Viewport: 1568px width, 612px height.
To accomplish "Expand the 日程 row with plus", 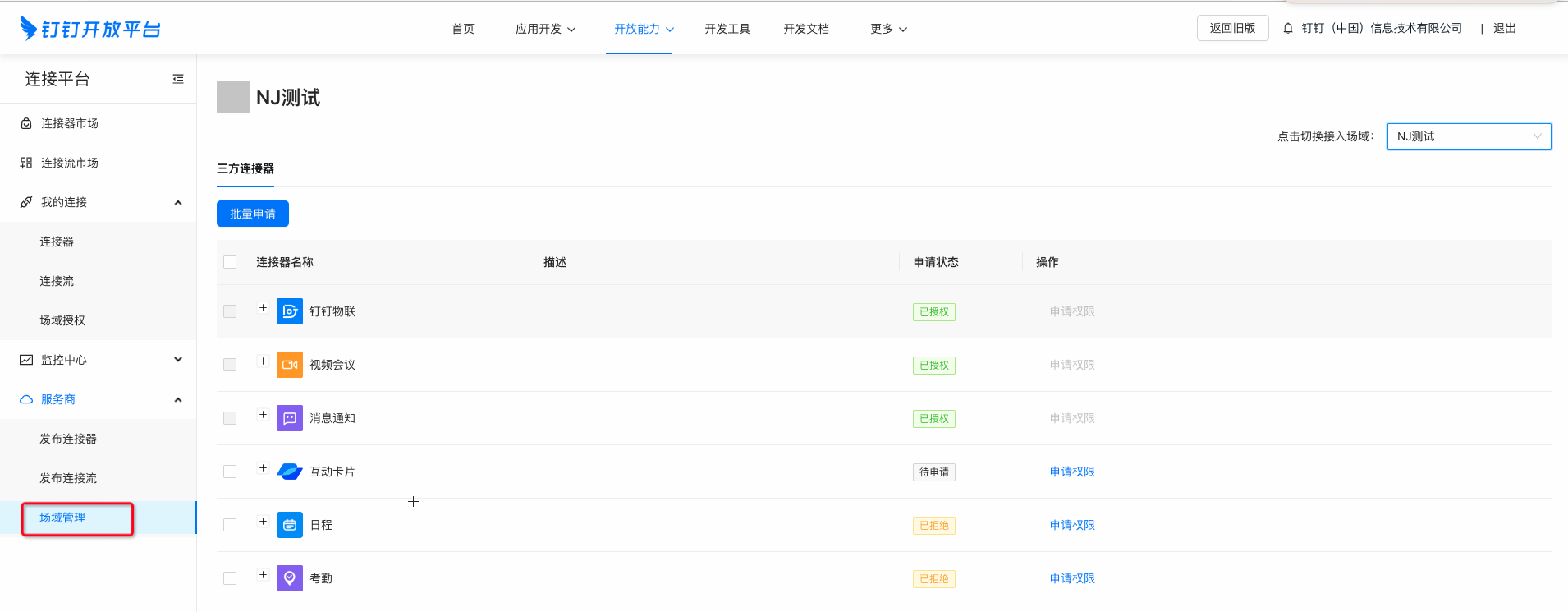I will pyautogui.click(x=263, y=522).
